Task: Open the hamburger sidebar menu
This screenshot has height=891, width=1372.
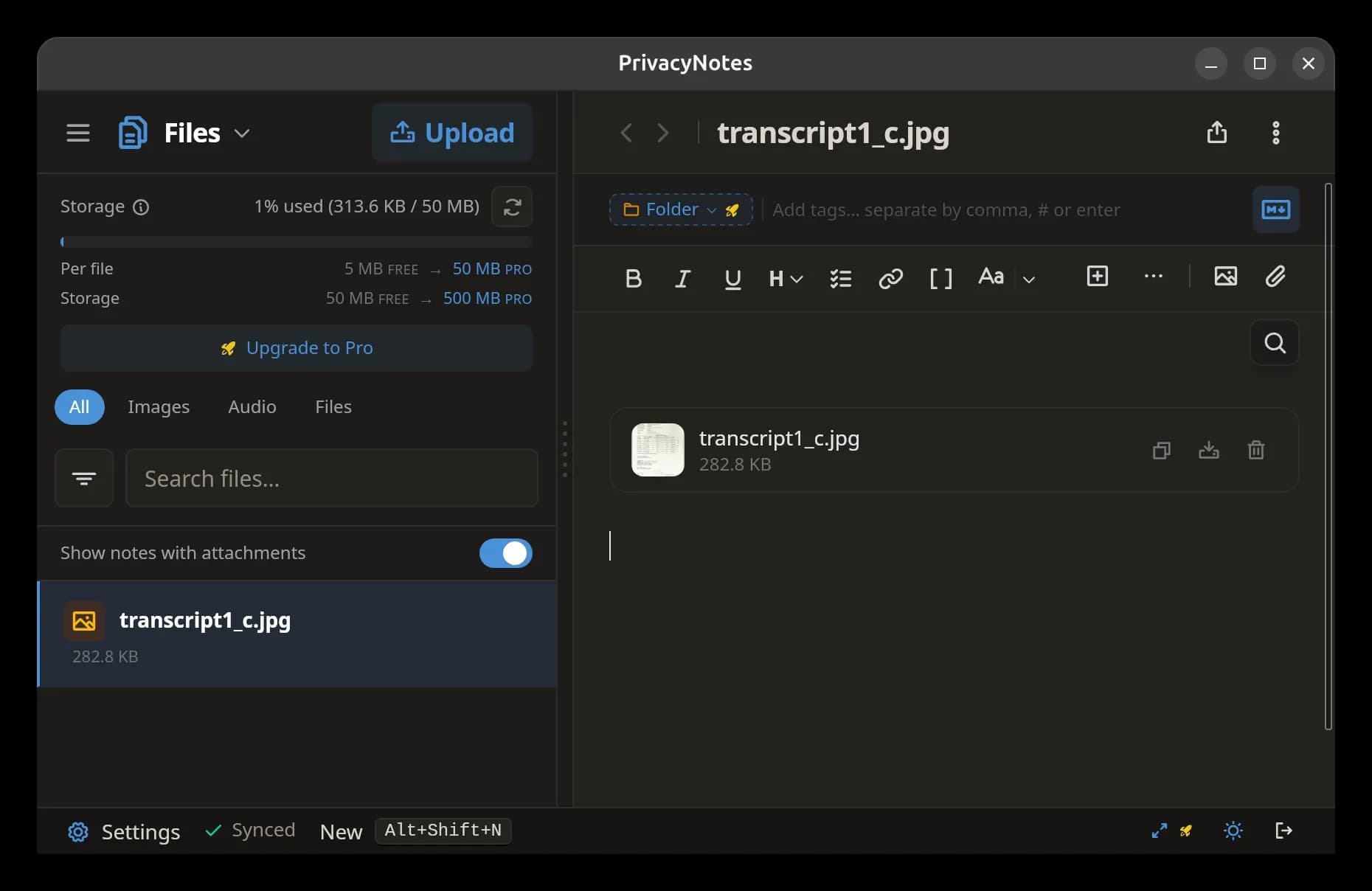Action: click(x=77, y=133)
